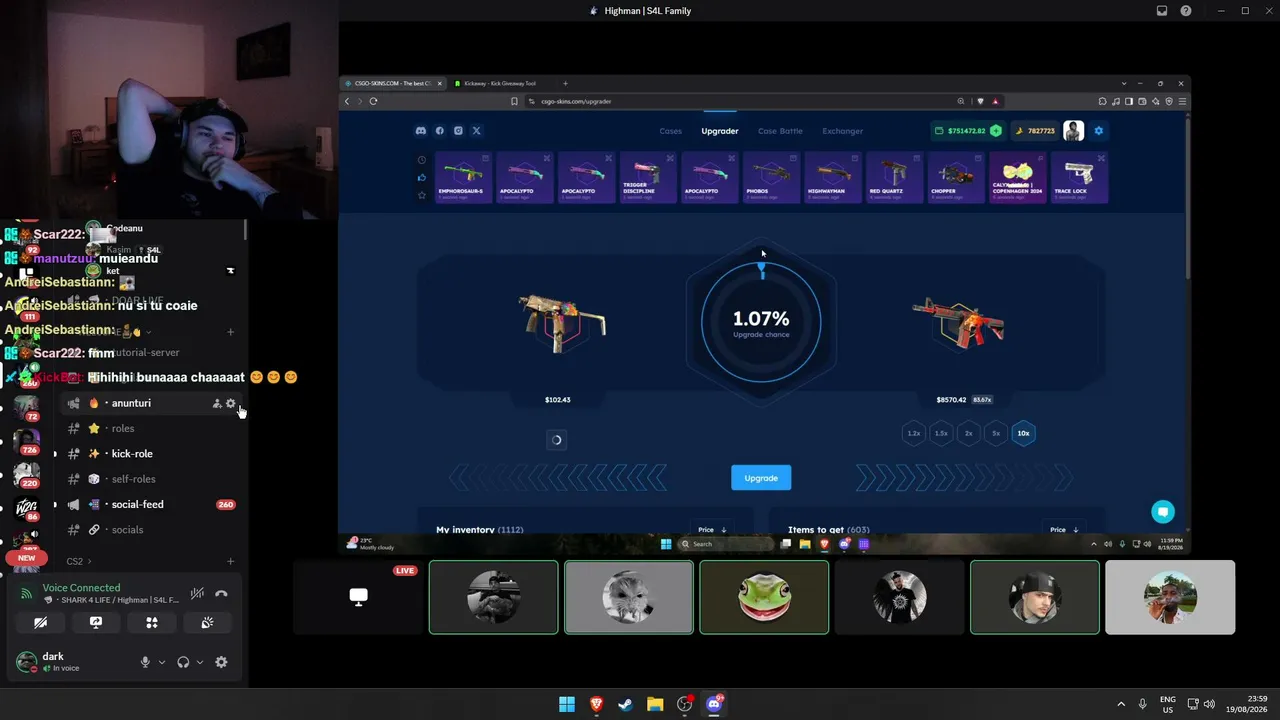1280x720 pixels.
Task: Open the Exchanger tab
Action: pyautogui.click(x=842, y=131)
